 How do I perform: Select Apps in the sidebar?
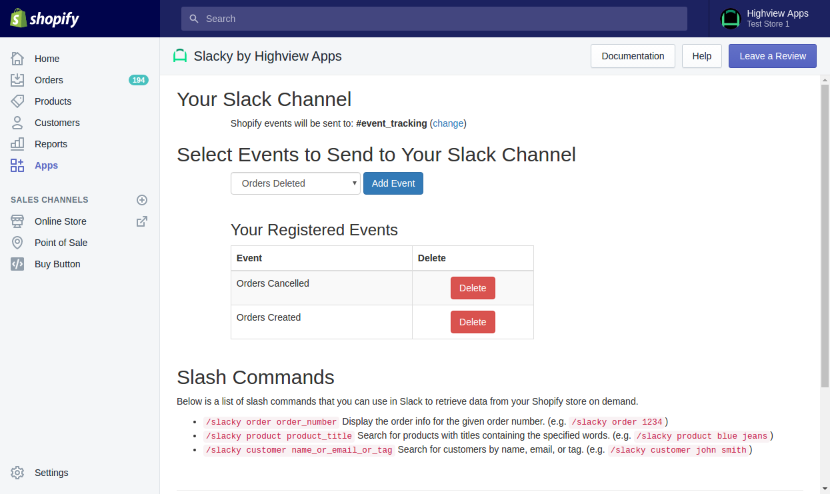[x=46, y=165]
